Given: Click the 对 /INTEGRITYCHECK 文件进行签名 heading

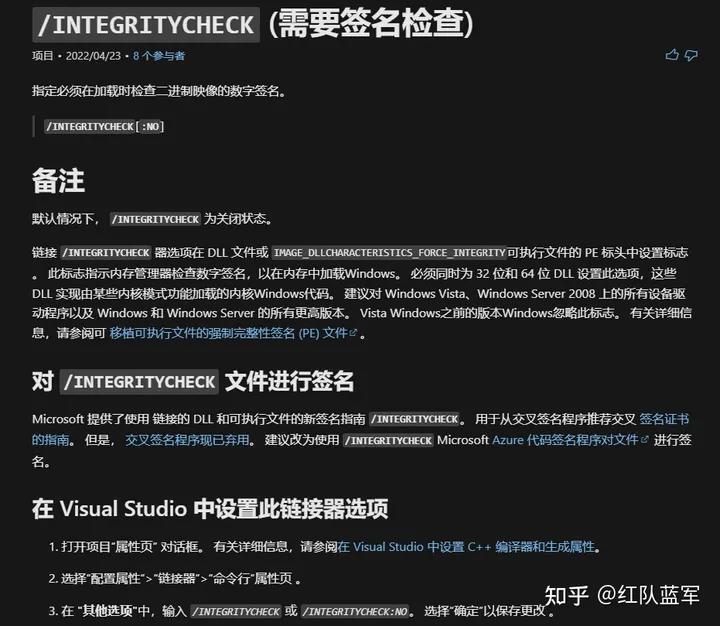Looking at the screenshot, I should click(193, 381).
